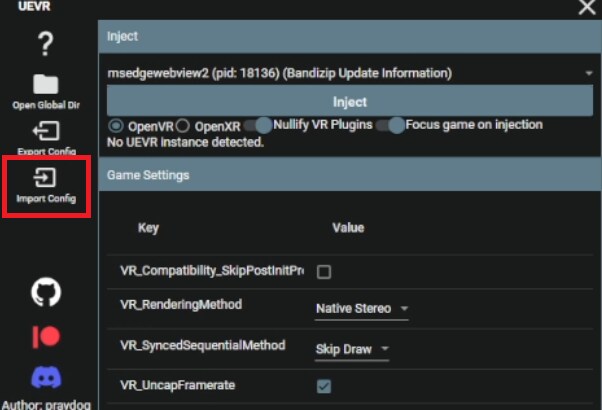Select the OpenXR radio button
602x410 pixels.
pyautogui.click(x=182, y=126)
